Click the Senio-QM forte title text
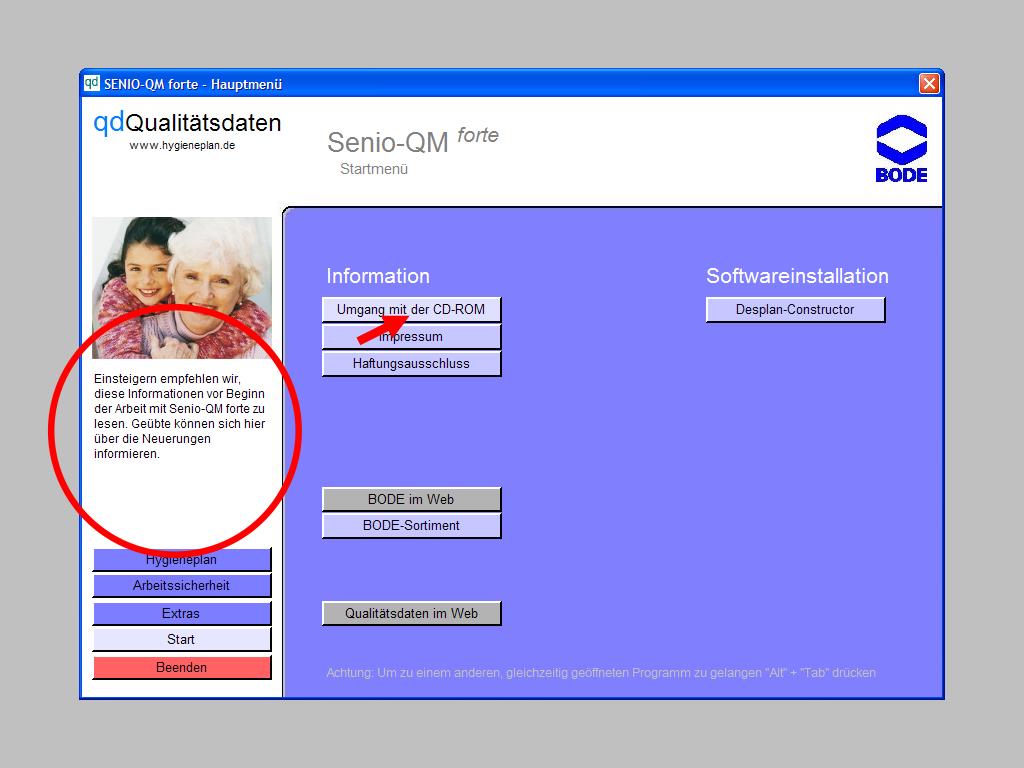The image size is (1024, 768). point(413,140)
